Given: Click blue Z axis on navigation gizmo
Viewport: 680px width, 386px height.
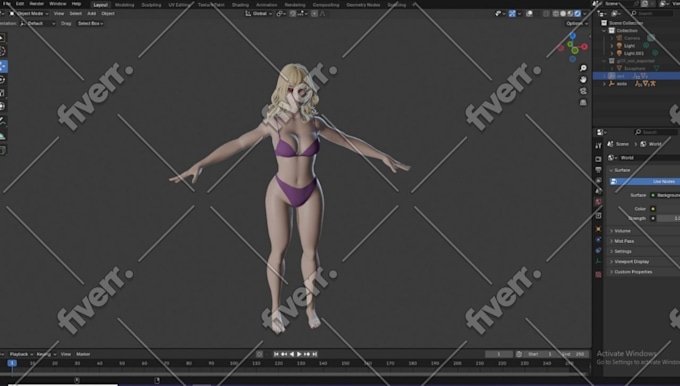Looking at the screenshot, I should (x=573, y=36).
